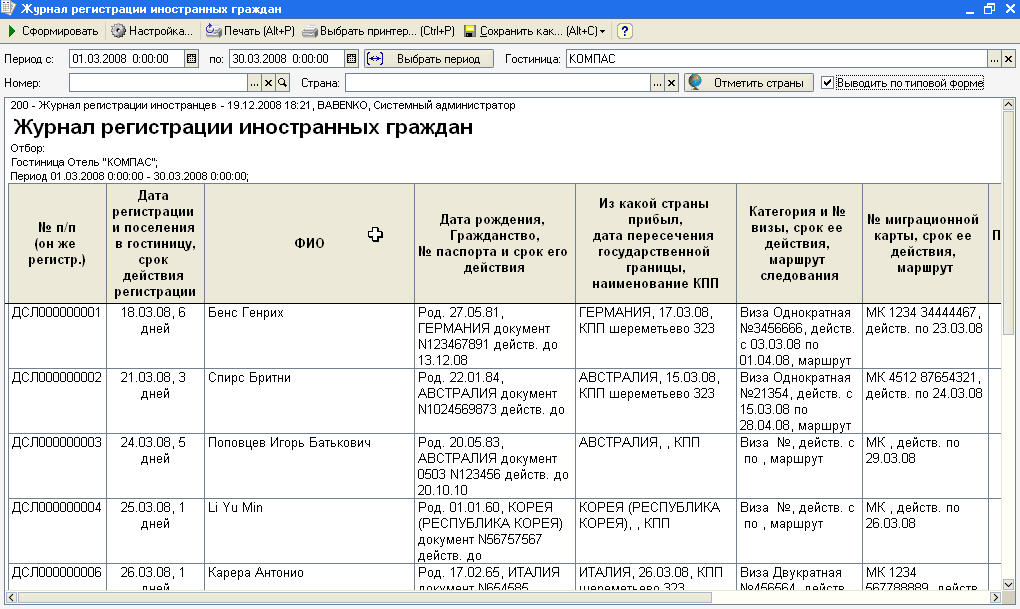
Task: Click the ФИО column header
Action: click(309, 243)
